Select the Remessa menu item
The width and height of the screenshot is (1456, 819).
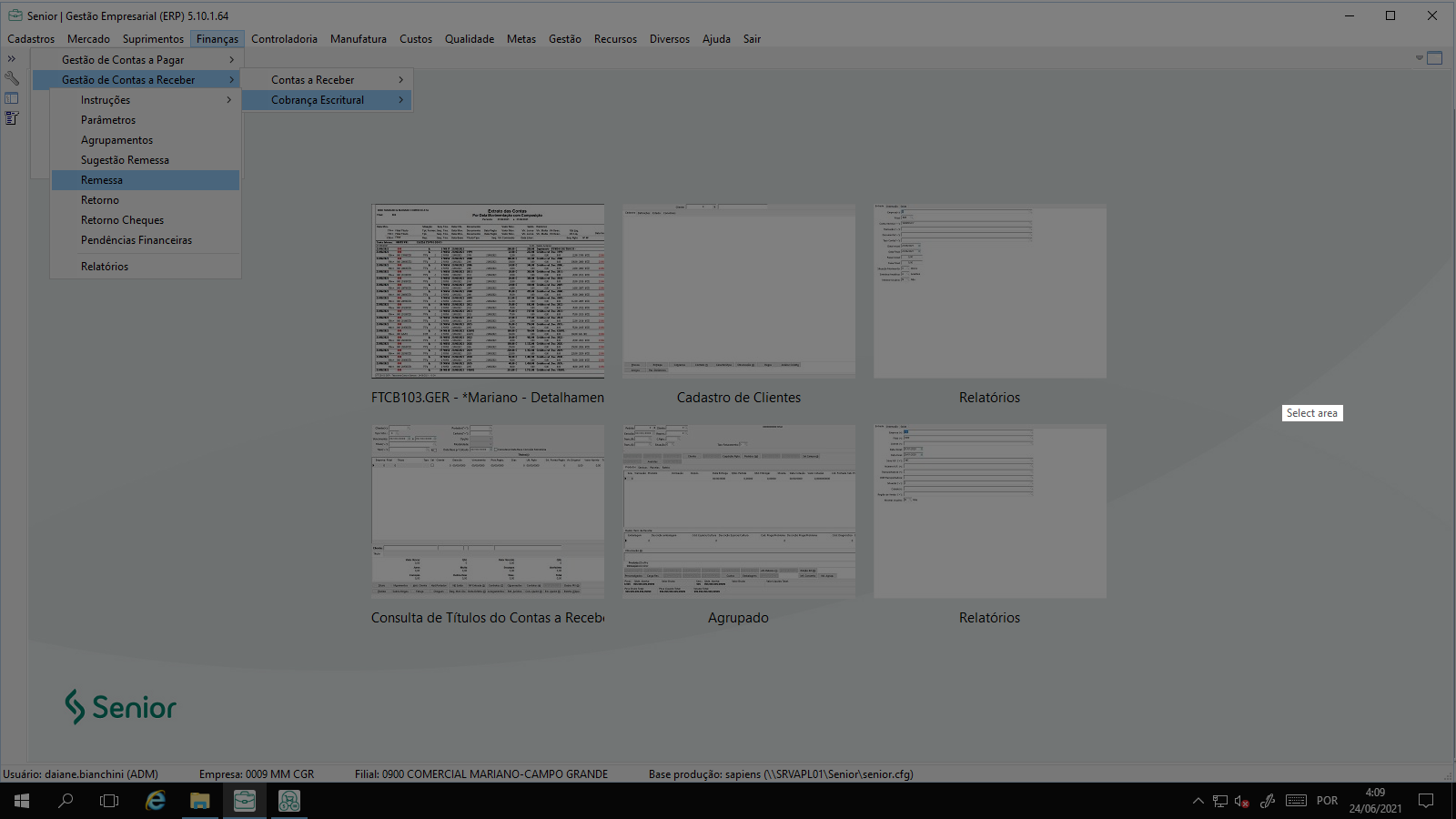[146, 180]
